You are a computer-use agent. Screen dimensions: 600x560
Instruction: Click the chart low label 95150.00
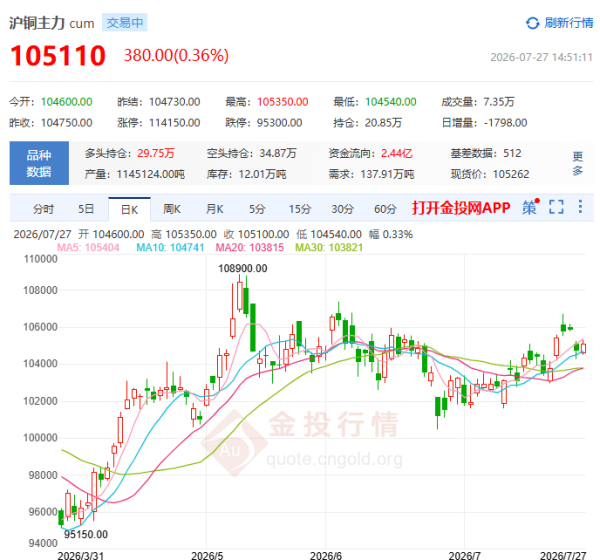pos(86,534)
